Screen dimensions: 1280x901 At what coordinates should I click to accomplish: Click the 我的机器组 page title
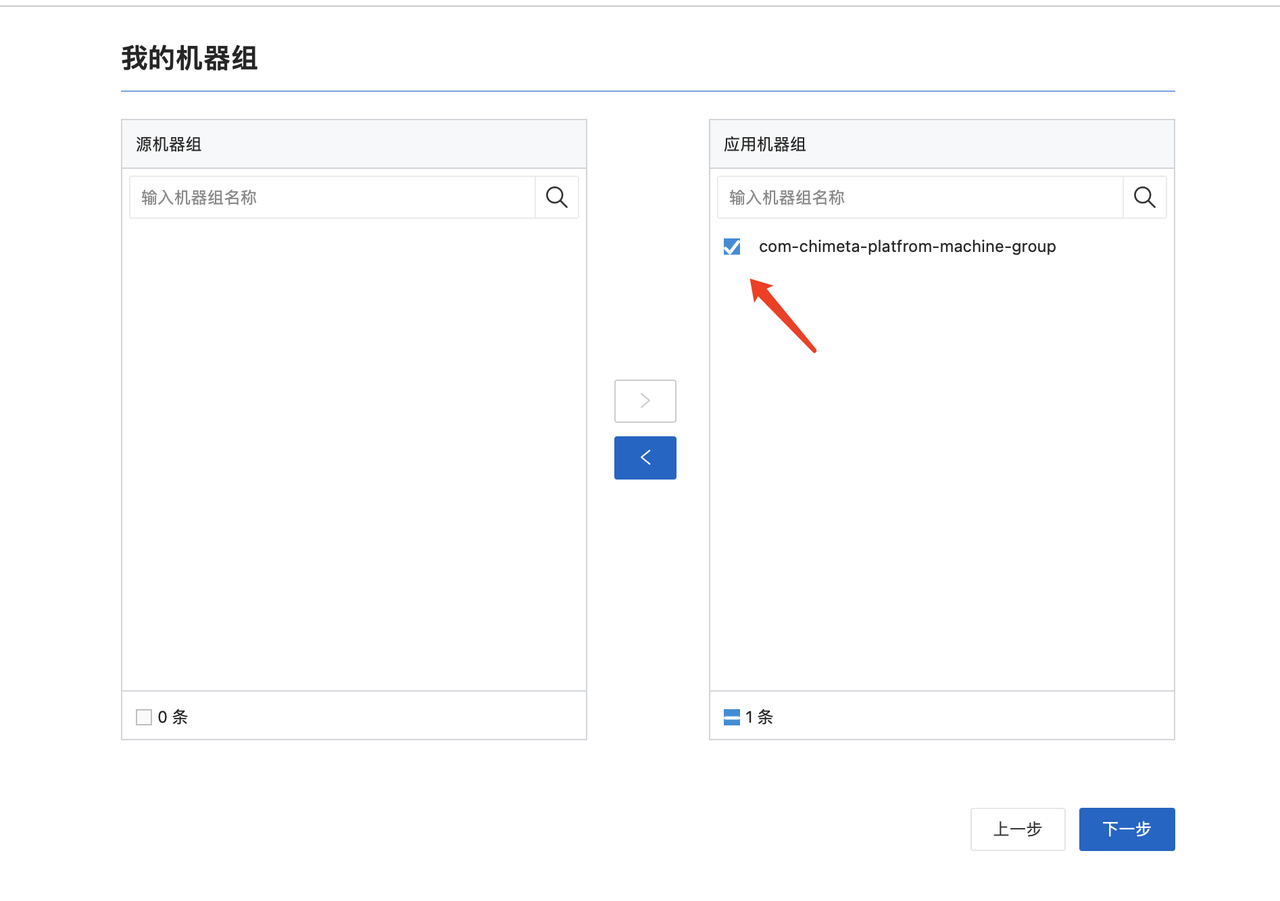(190, 58)
